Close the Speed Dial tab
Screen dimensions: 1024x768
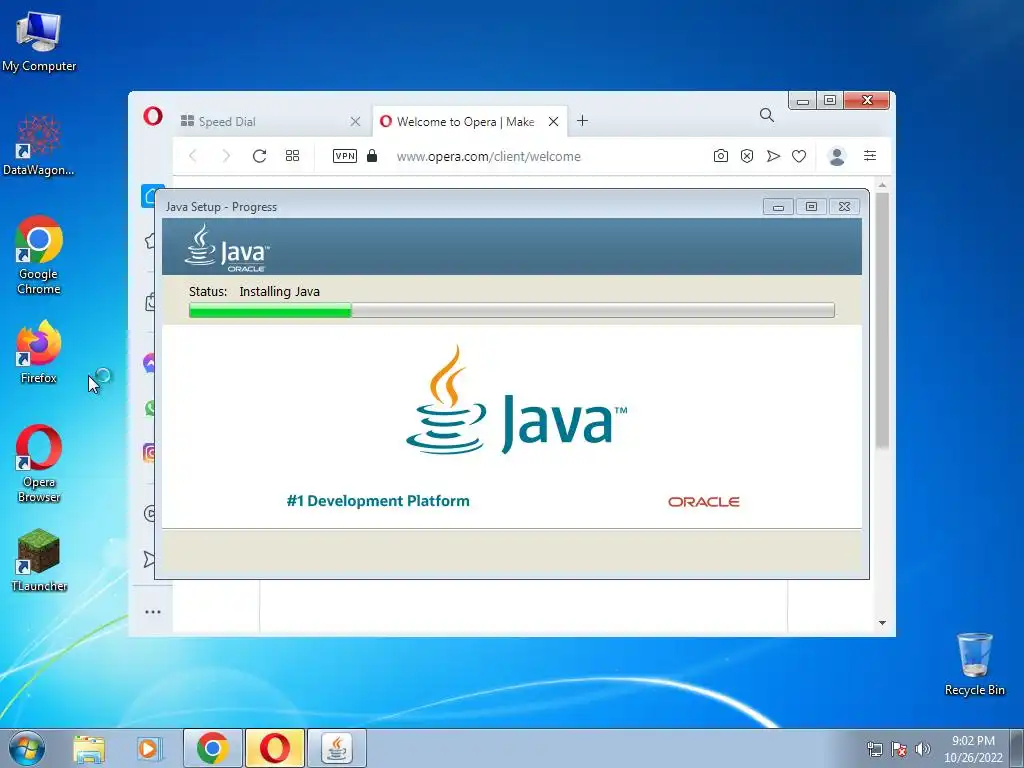(x=355, y=121)
